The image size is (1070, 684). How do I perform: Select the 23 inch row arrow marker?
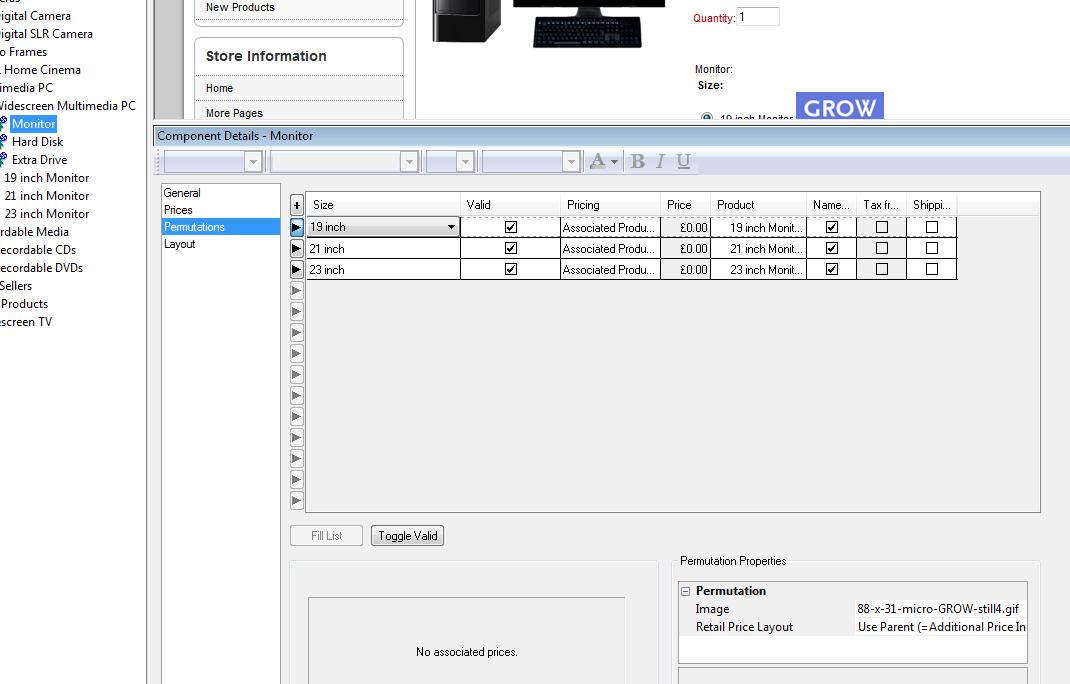[297, 270]
